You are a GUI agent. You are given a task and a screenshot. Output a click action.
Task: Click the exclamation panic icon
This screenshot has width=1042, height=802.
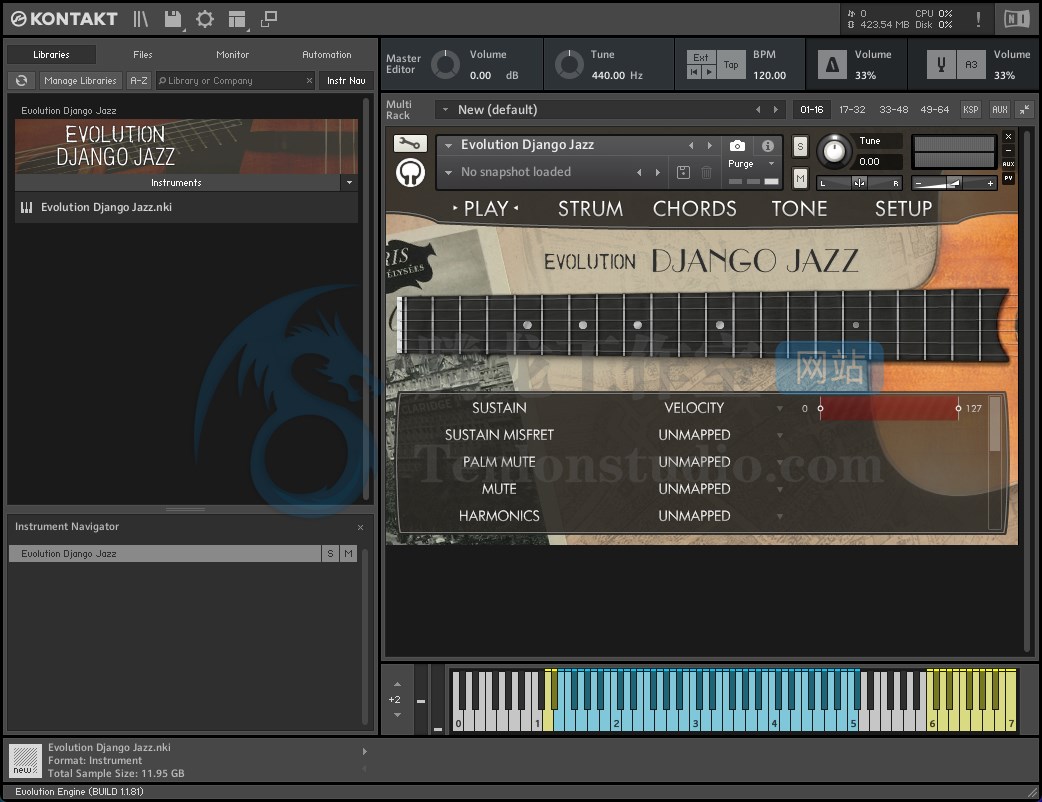tap(978, 19)
